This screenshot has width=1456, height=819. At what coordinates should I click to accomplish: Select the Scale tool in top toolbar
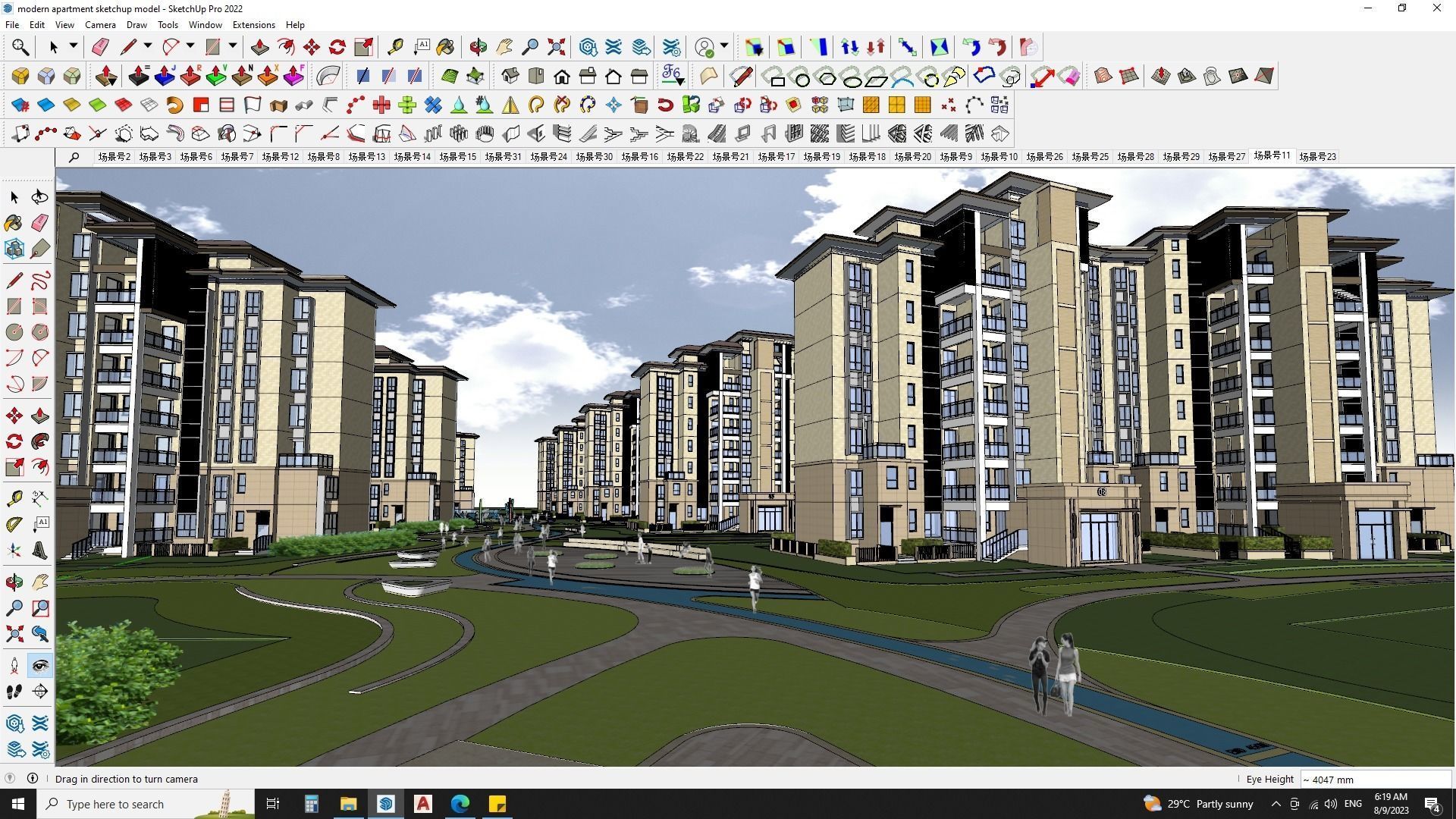coord(363,47)
